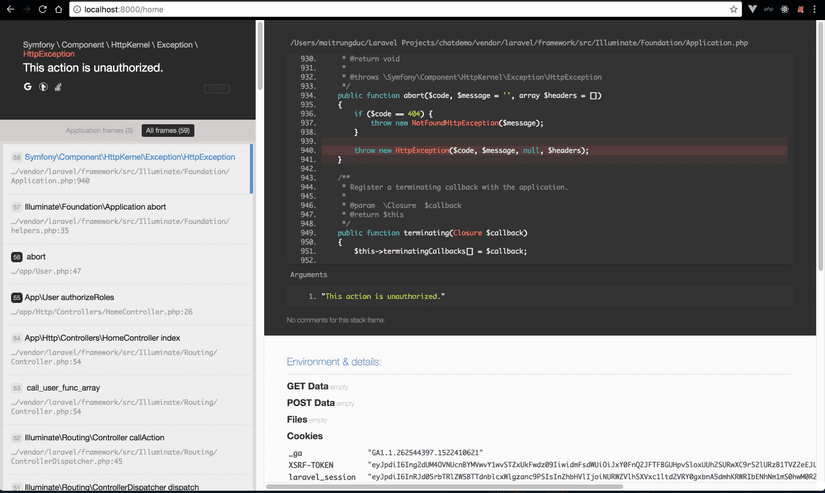
Task: Click argument 1 "This action is unauthorized."
Action: click(383, 296)
